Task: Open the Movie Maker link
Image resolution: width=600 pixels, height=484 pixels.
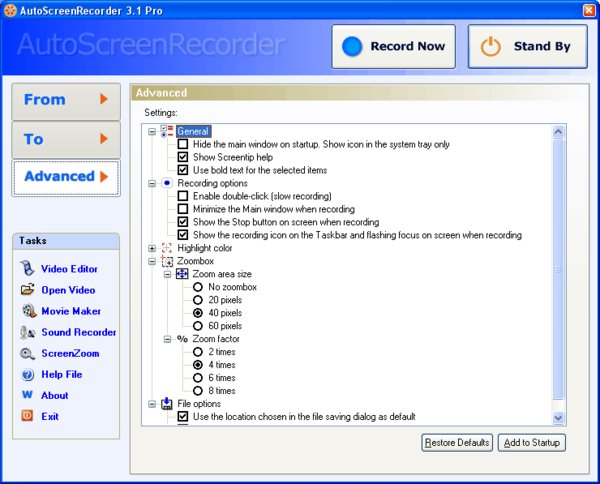Action: tap(71, 311)
